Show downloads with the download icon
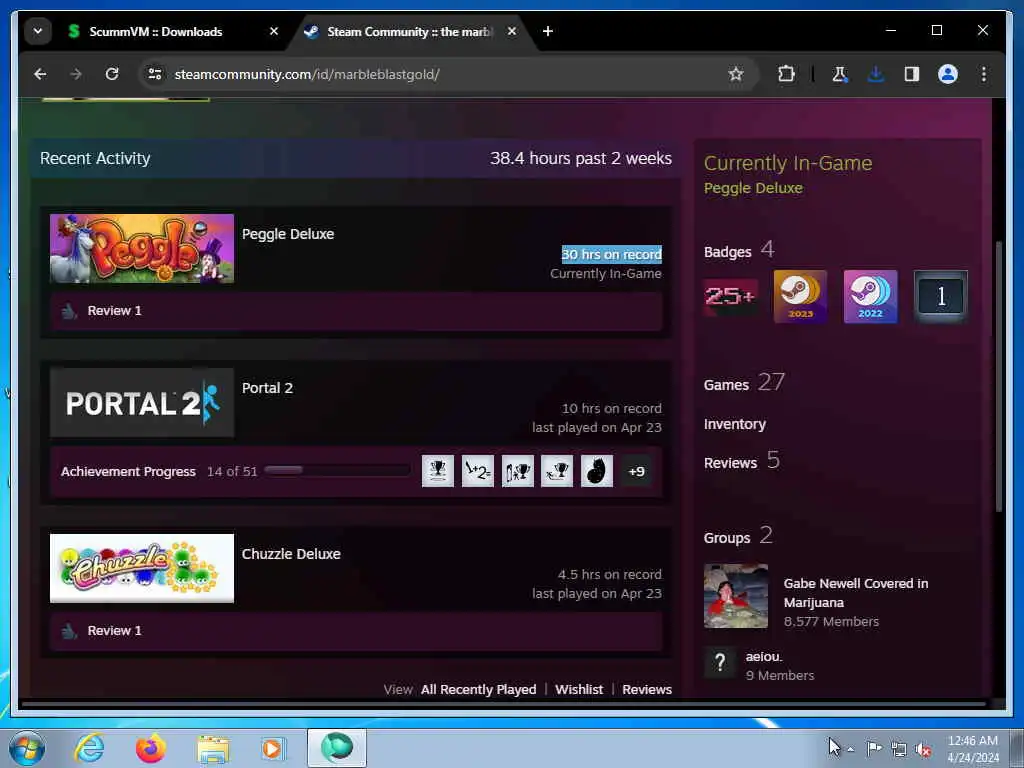Viewport: 1024px width, 768px height. [876, 74]
